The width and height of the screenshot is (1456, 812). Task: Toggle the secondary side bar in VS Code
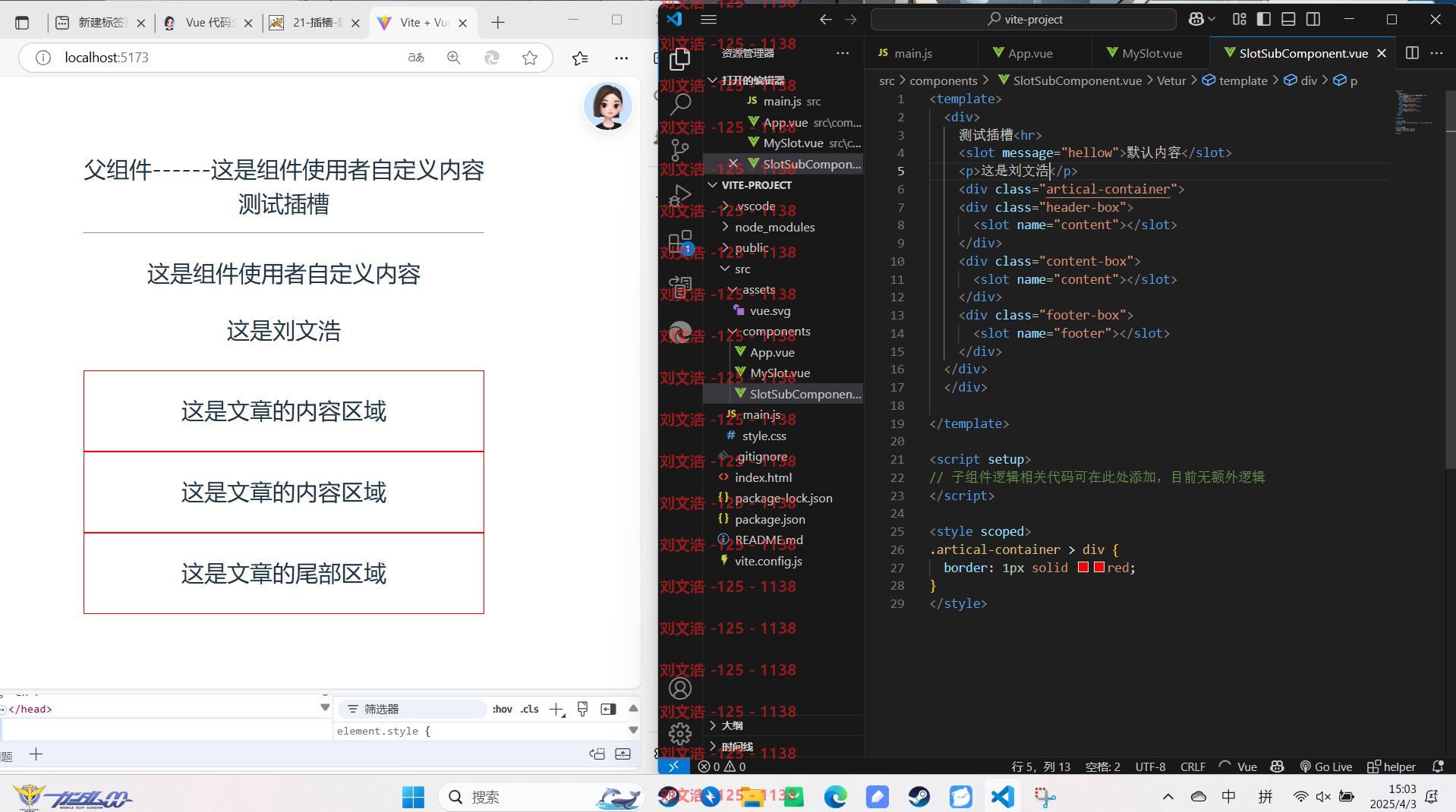(x=1313, y=20)
